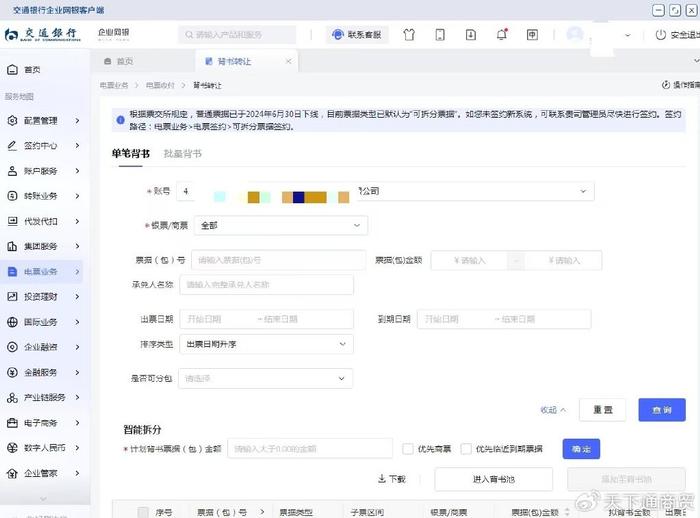Focus the 计划背书票据（包）金额 input
700x518 pixels.
coord(310,449)
